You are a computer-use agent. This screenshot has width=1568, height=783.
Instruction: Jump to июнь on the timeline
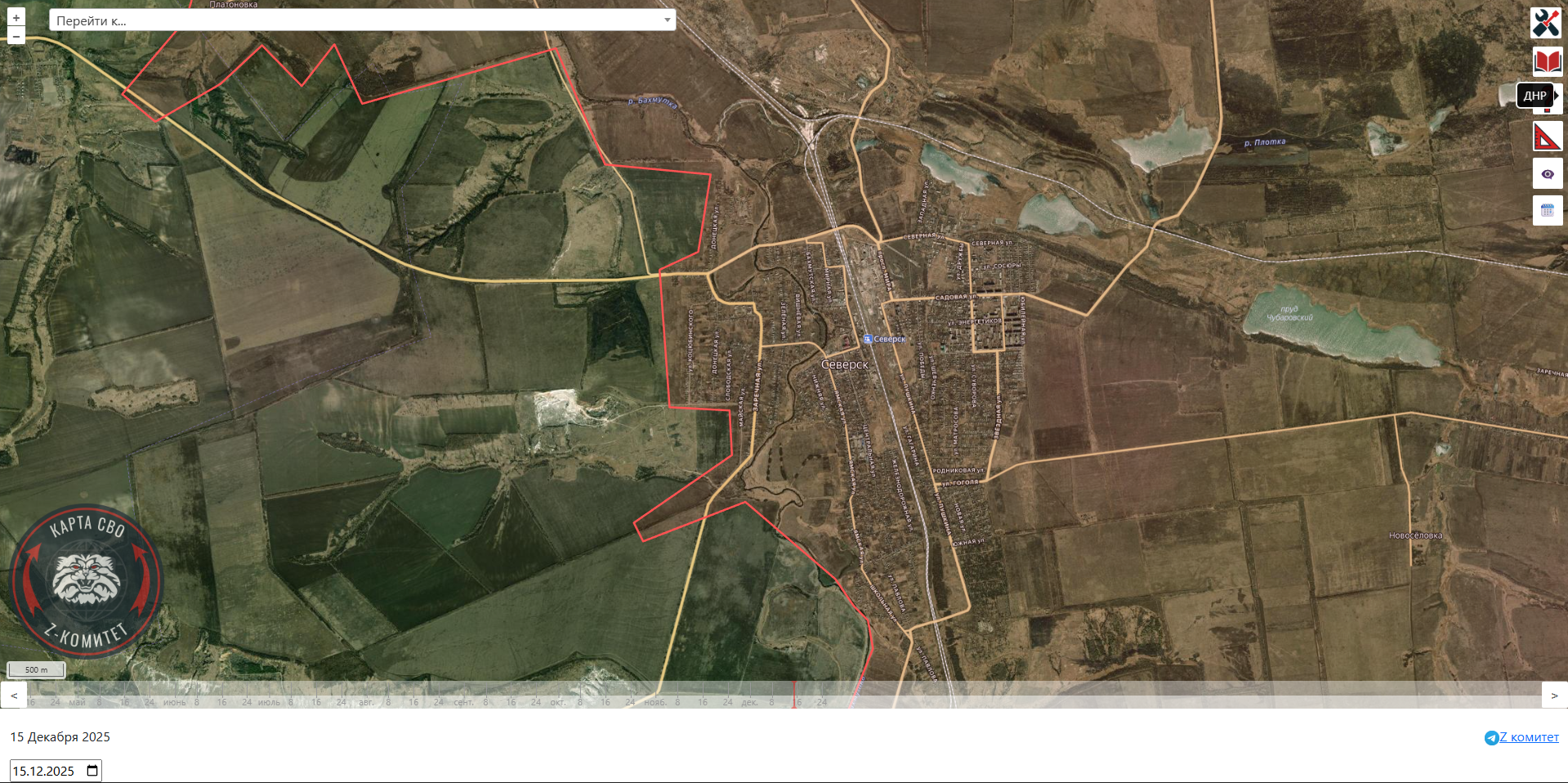174,702
